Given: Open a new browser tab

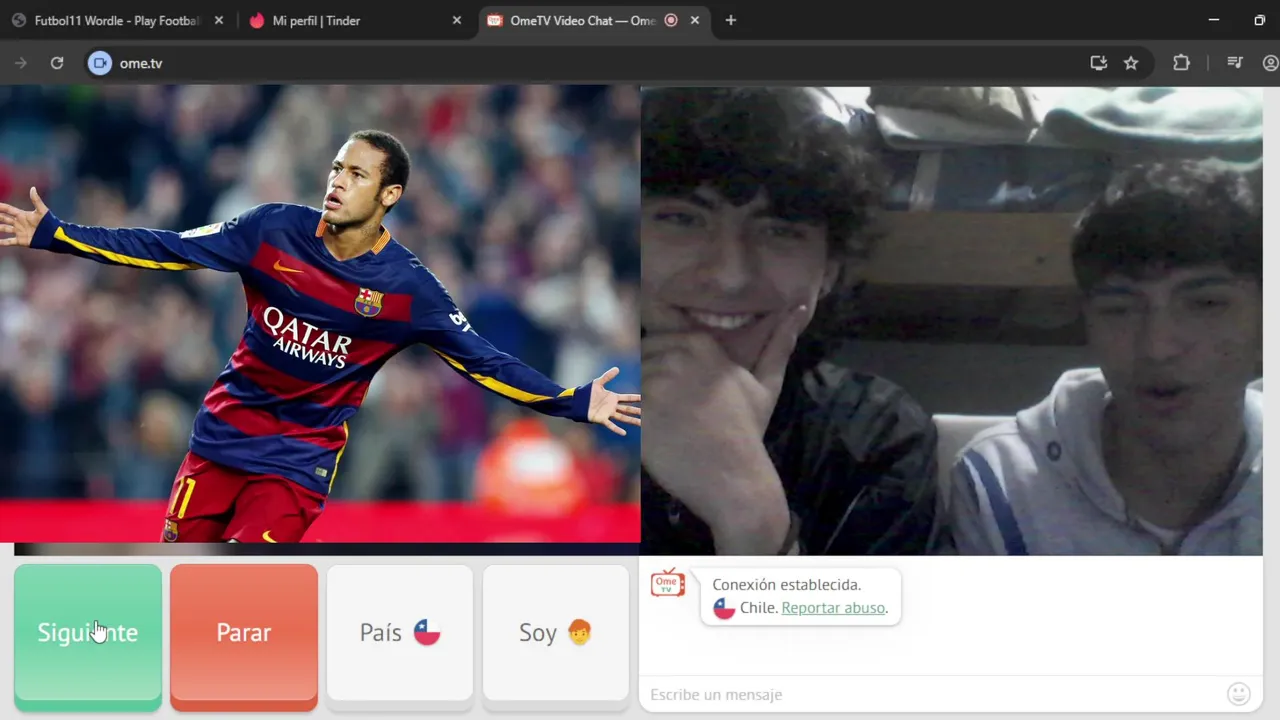Looking at the screenshot, I should [x=731, y=20].
